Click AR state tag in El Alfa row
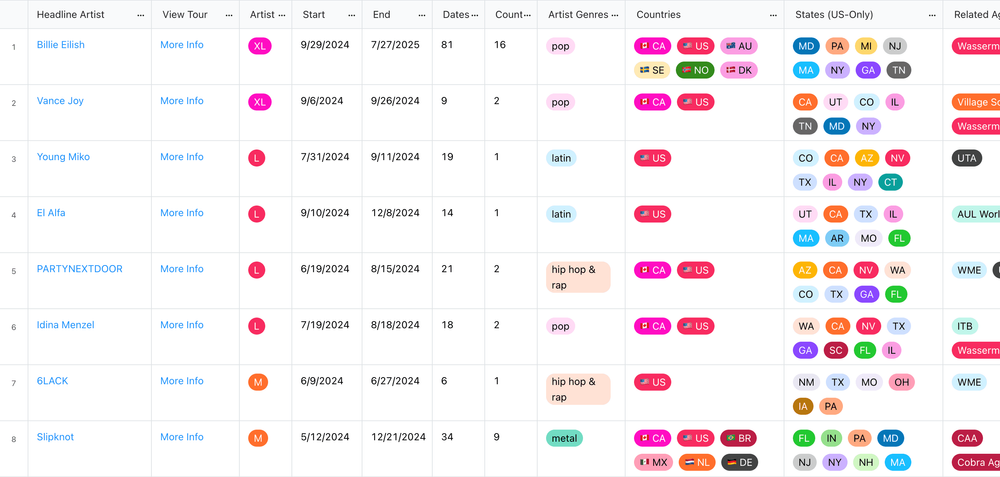The width and height of the screenshot is (1000, 477). pos(837,238)
